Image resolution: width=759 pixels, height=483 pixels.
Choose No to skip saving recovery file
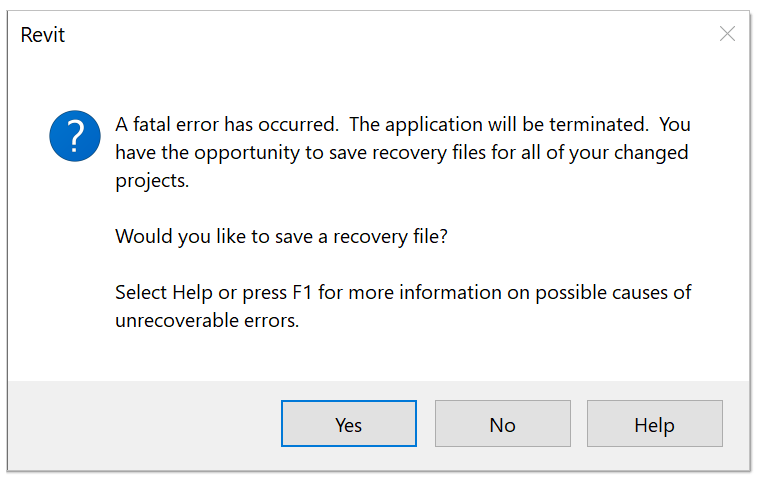(502, 424)
